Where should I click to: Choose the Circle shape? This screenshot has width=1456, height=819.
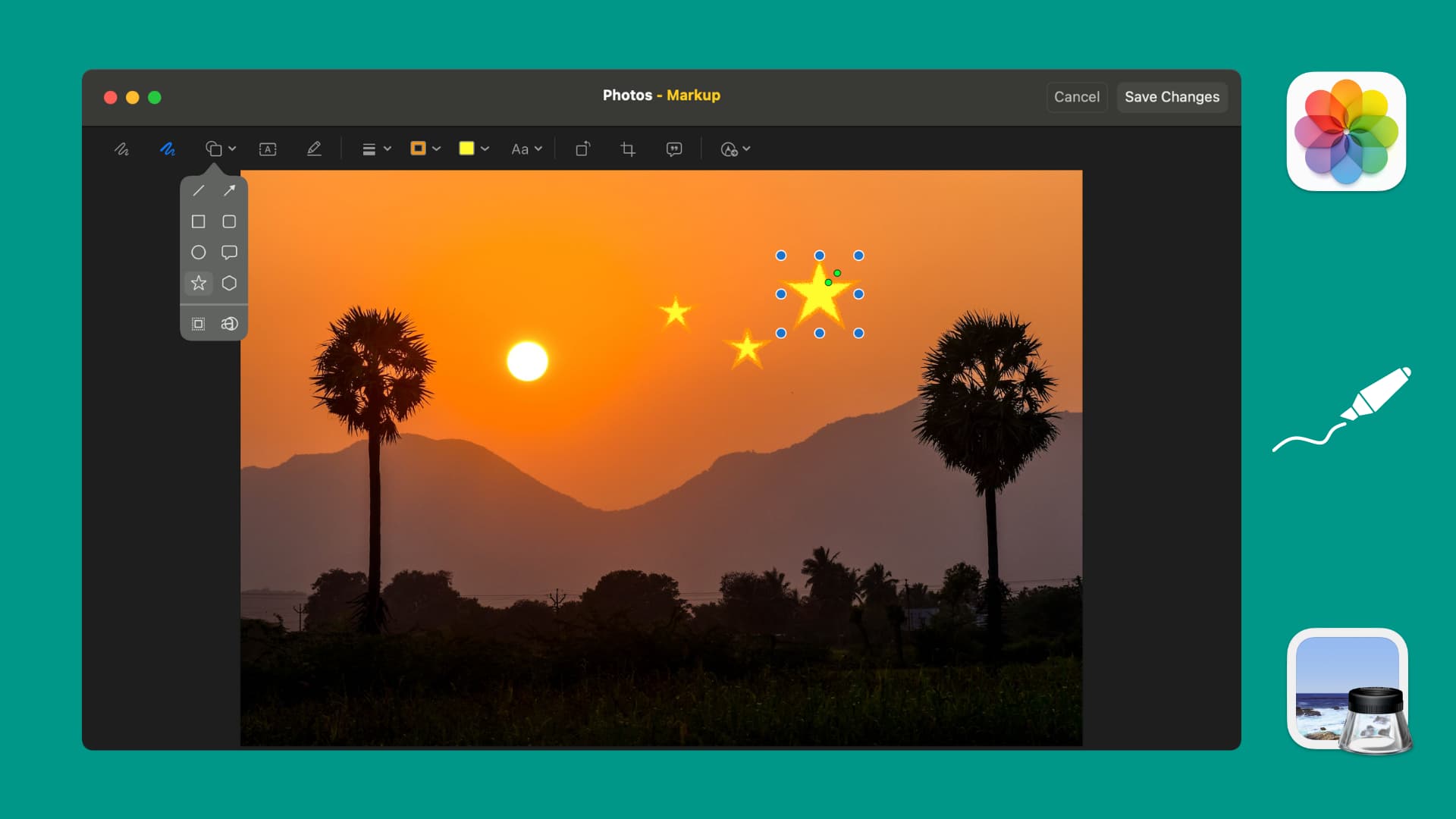tap(199, 253)
